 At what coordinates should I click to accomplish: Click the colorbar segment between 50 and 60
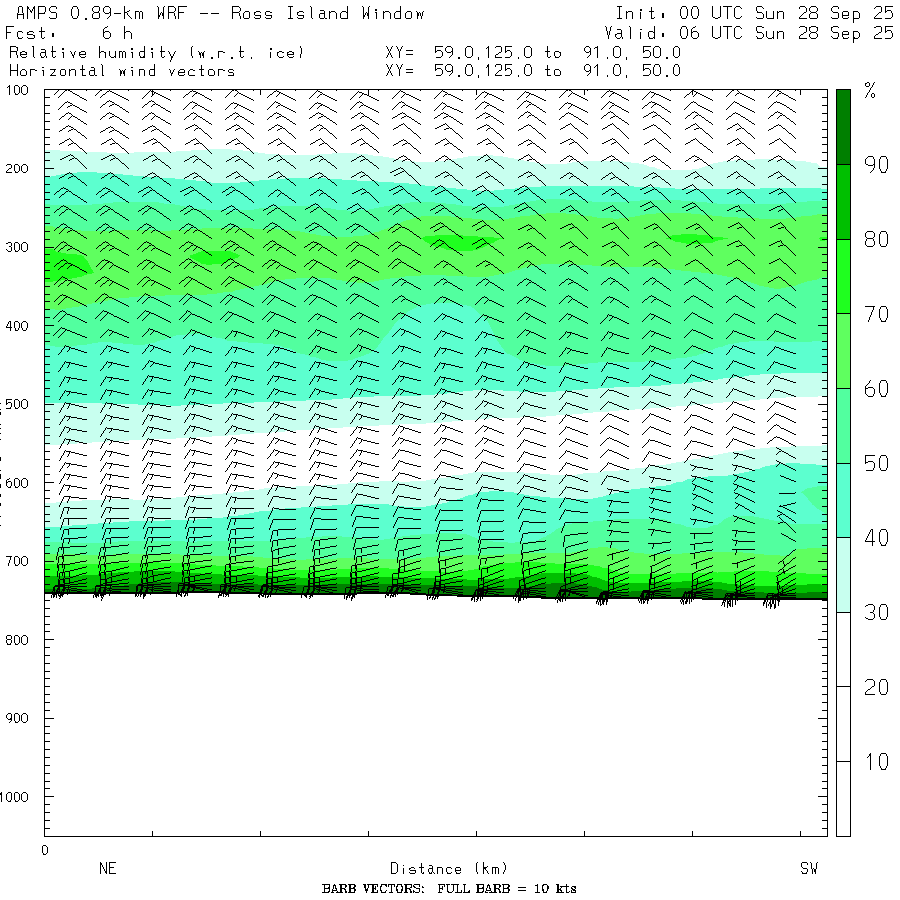[x=843, y=426]
